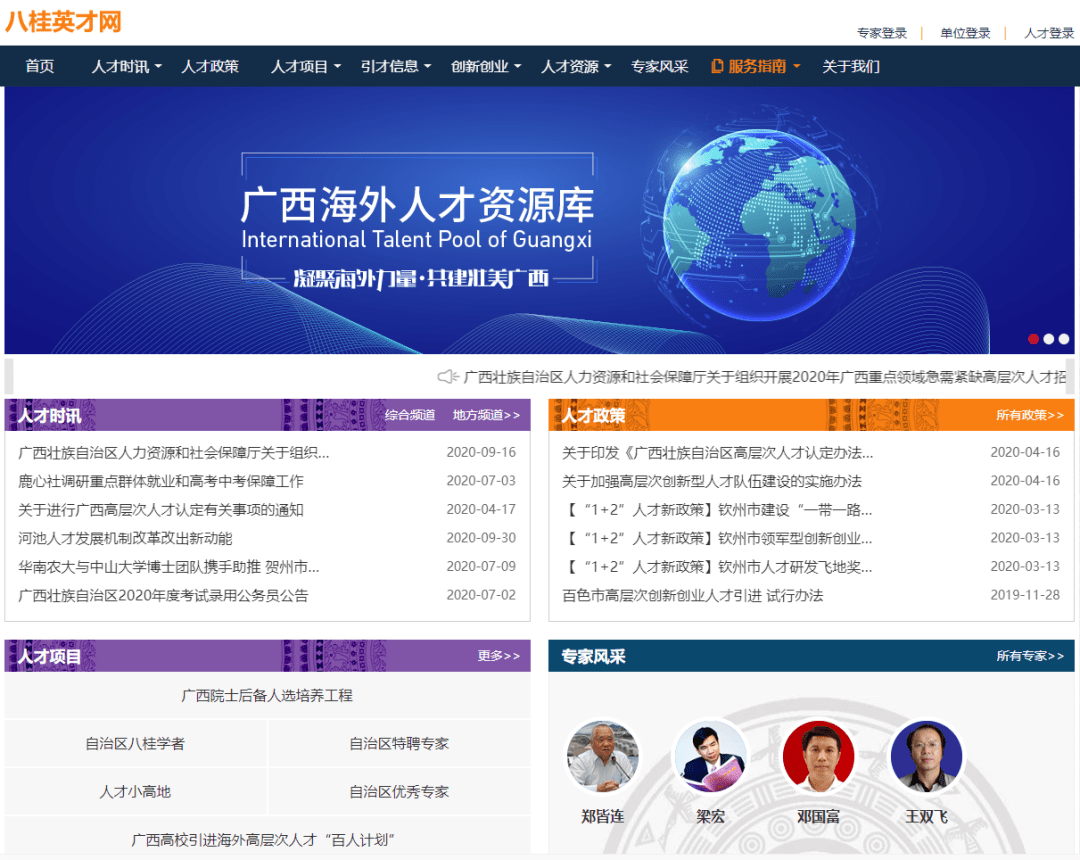Image resolution: width=1080 pixels, height=860 pixels.
Task: Click the 广西海外人才资源库 banner image
Action: [x=539, y=220]
